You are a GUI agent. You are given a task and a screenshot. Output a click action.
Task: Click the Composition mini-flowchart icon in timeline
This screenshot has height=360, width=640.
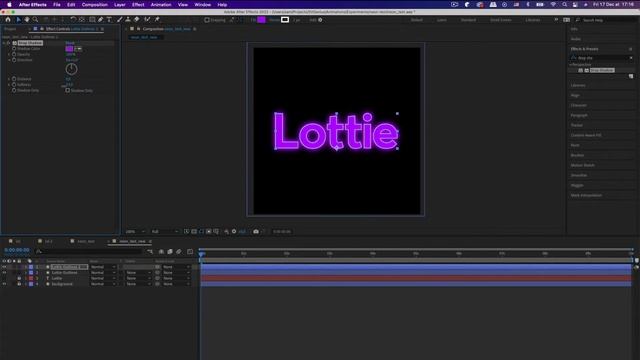click(x=150, y=251)
